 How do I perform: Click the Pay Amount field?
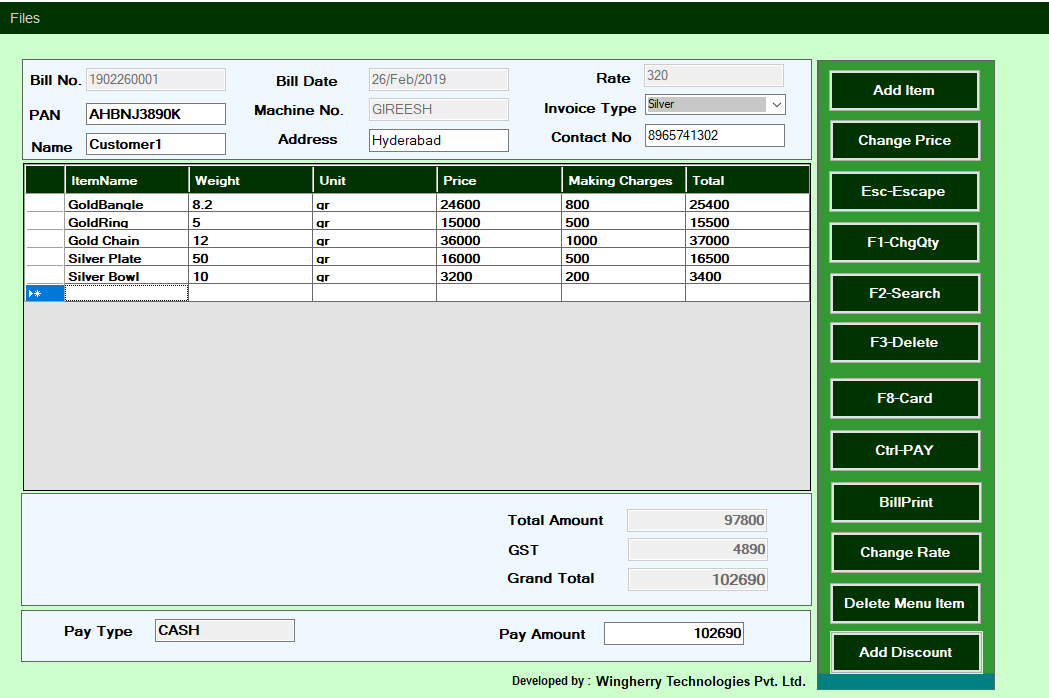(674, 633)
